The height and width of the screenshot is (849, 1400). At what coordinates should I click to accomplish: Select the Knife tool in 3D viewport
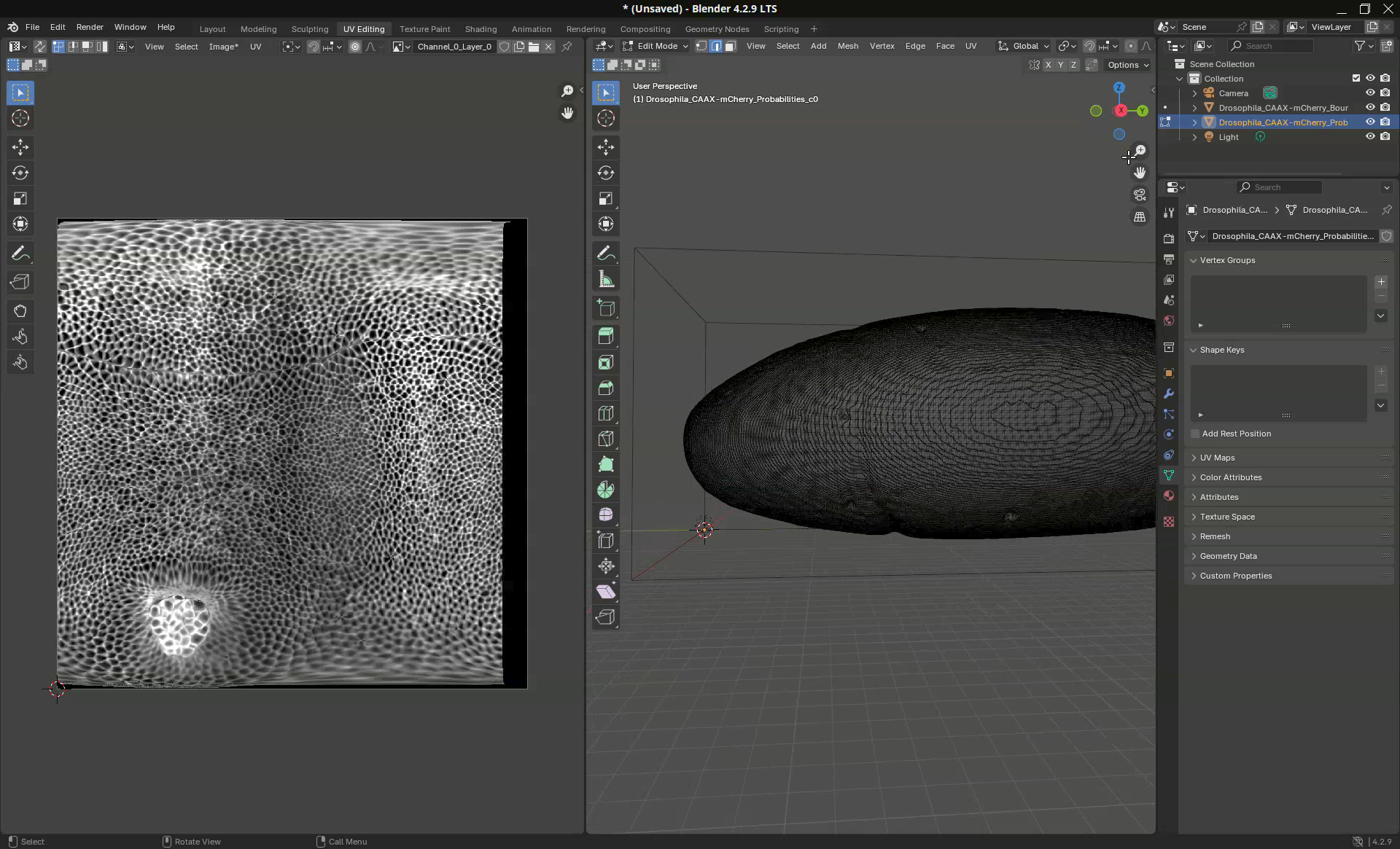coord(606,439)
